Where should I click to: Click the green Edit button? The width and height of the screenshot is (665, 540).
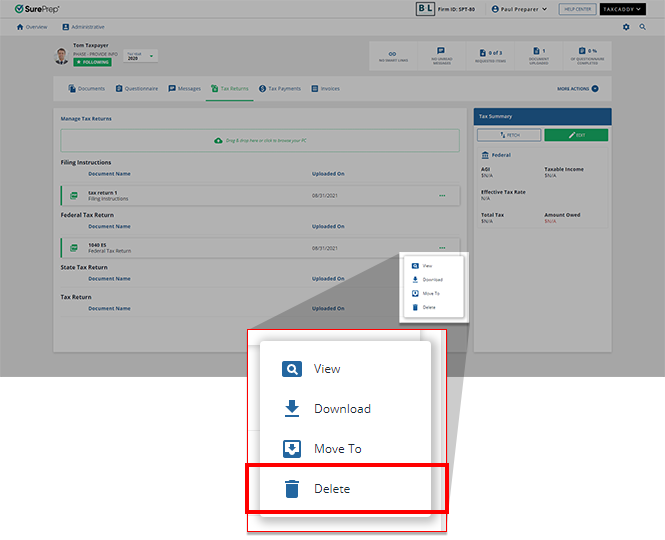(x=576, y=135)
